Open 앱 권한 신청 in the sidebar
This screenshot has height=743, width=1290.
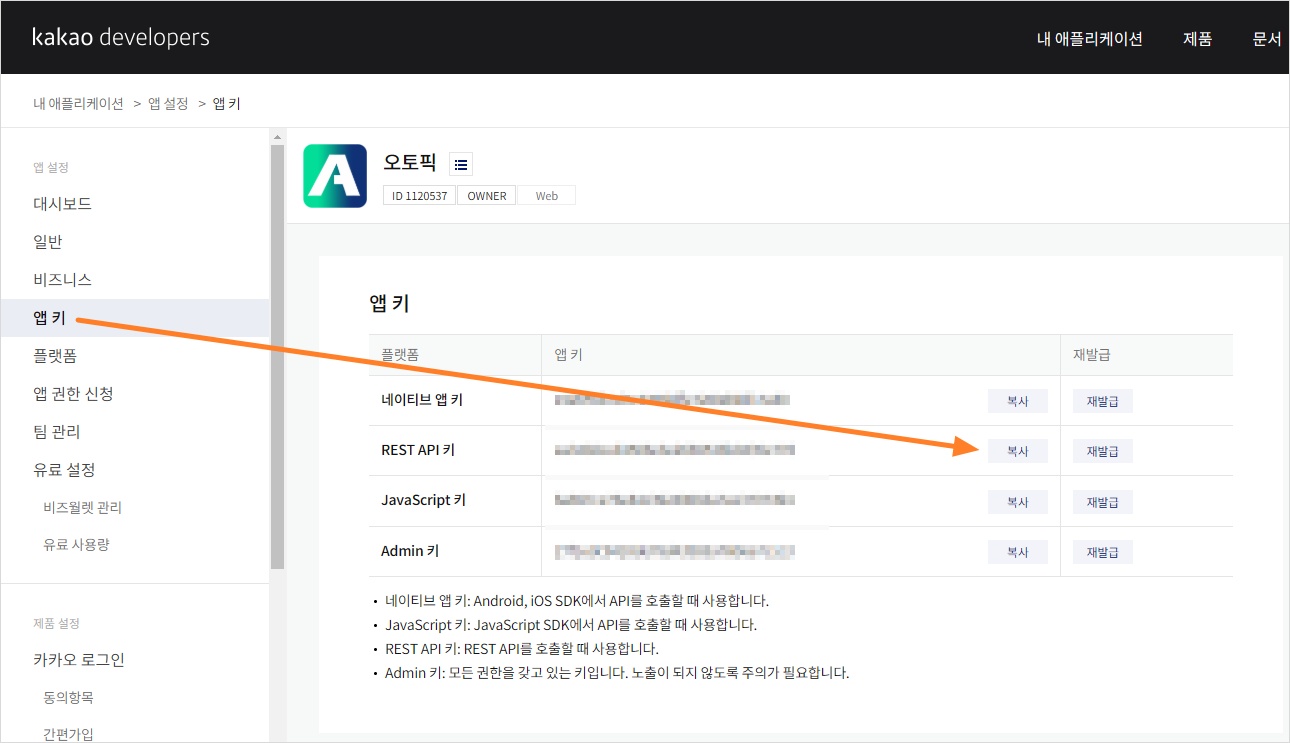(x=73, y=394)
